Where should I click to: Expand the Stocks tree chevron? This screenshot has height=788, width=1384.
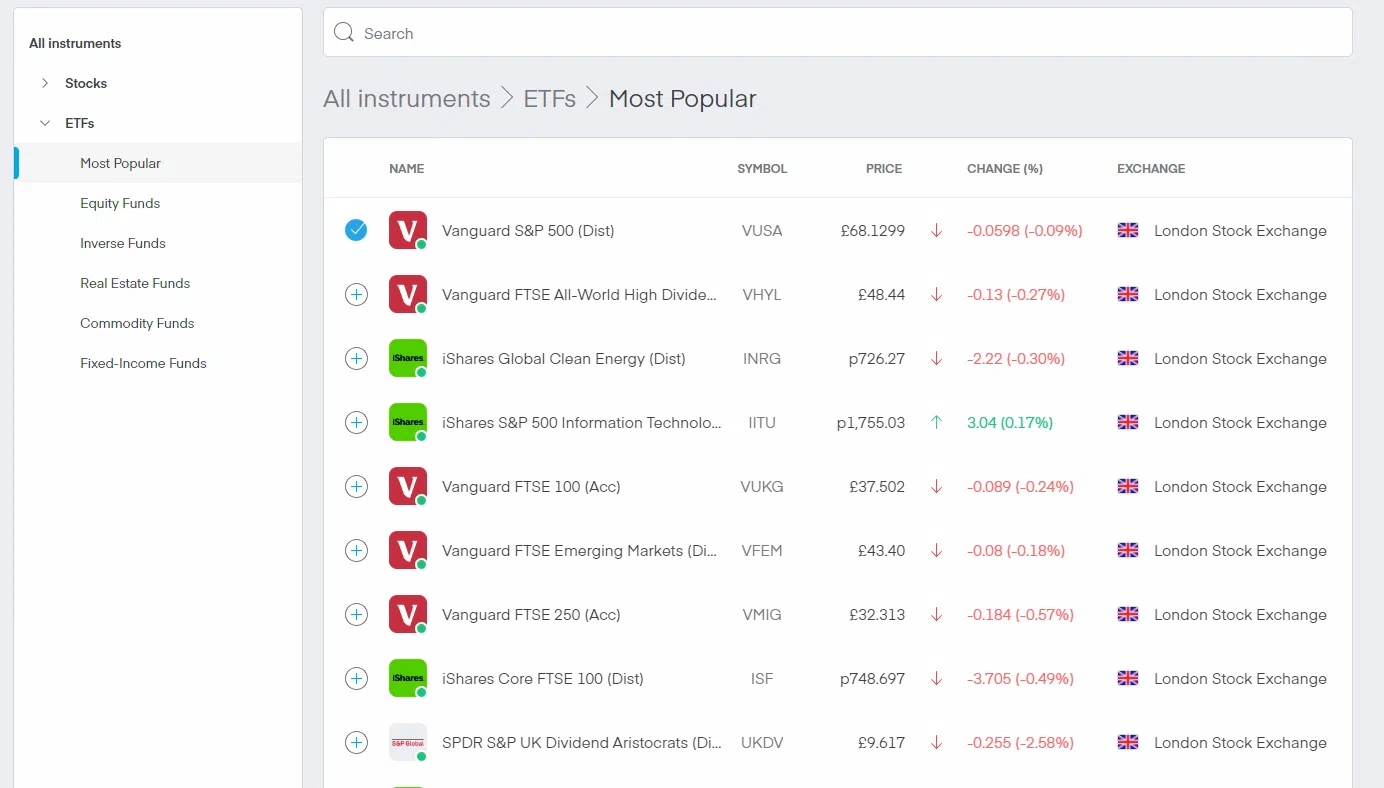pos(44,83)
